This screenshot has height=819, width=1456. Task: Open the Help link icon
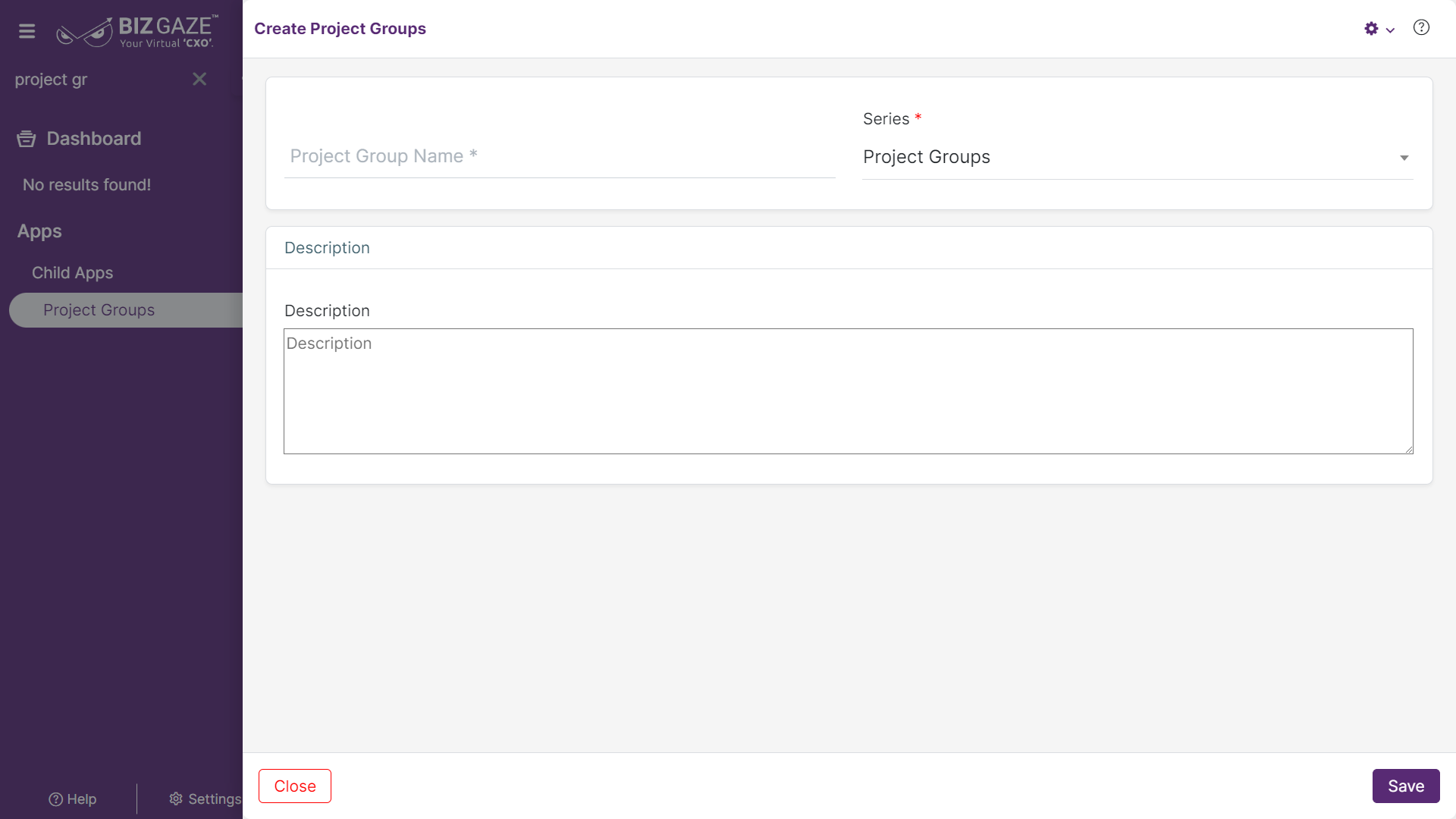click(x=55, y=799)
